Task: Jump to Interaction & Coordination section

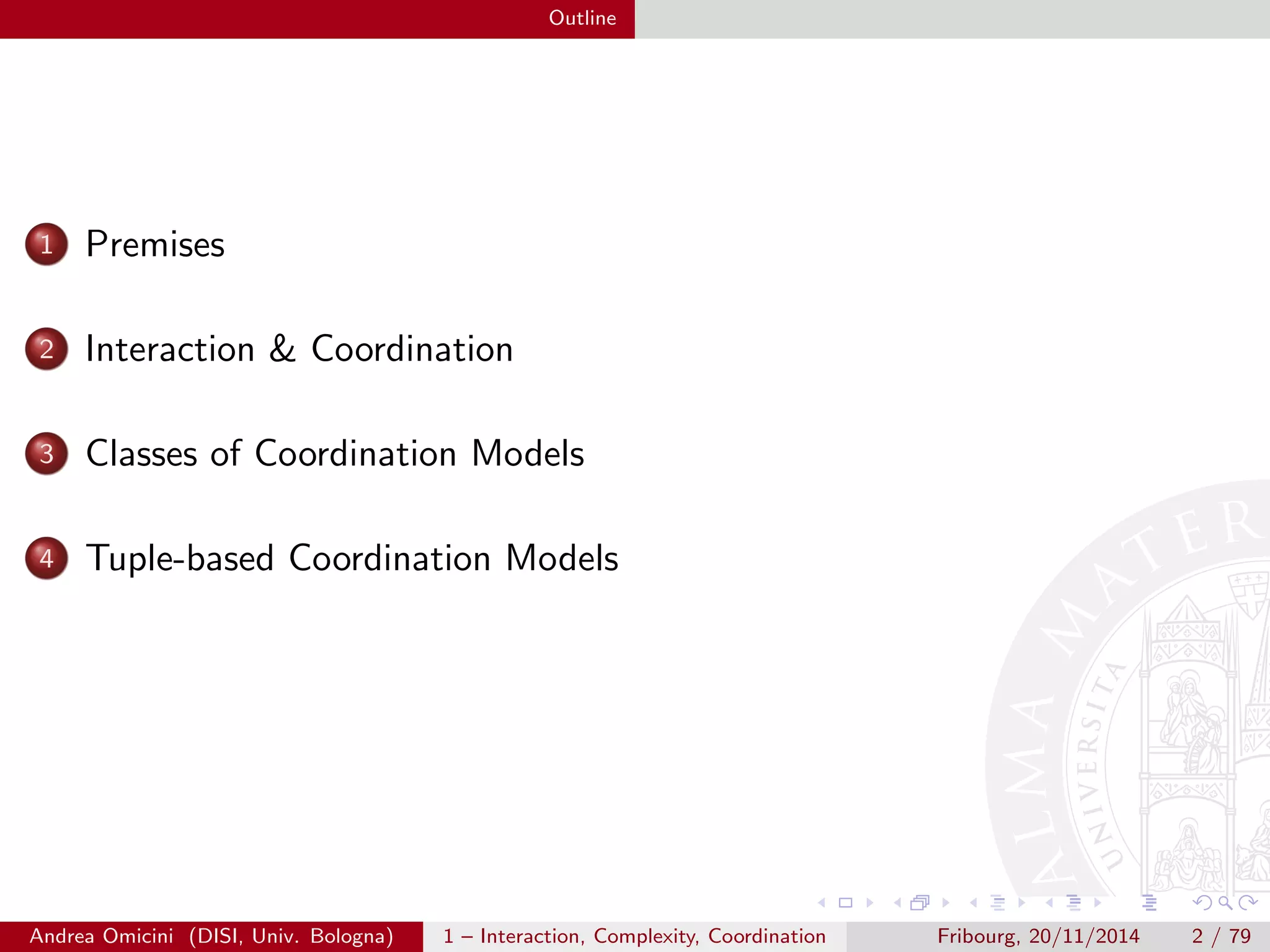Action: pyautogui.click(x=299, y=349)
